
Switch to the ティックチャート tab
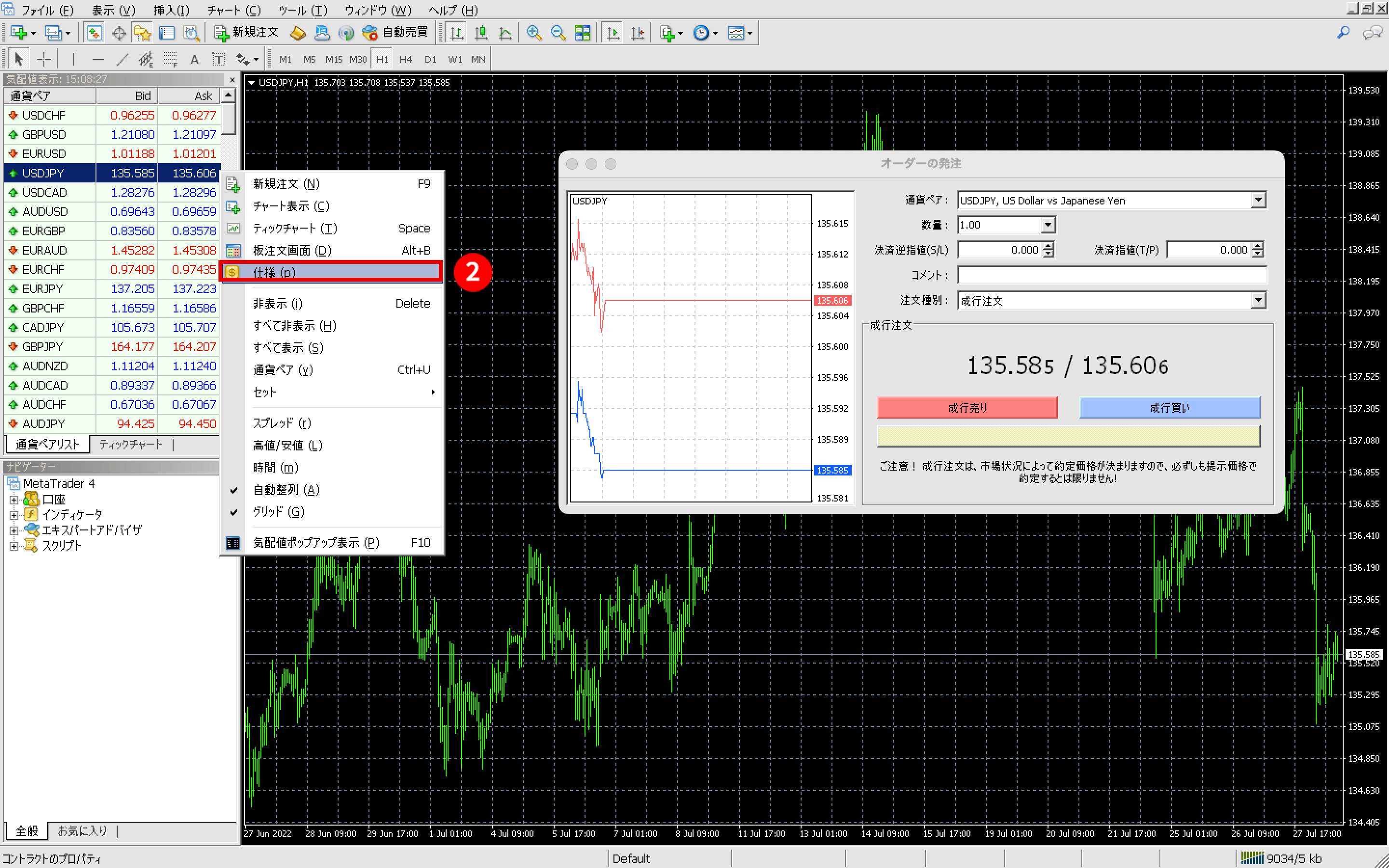[x=131, y=444]
